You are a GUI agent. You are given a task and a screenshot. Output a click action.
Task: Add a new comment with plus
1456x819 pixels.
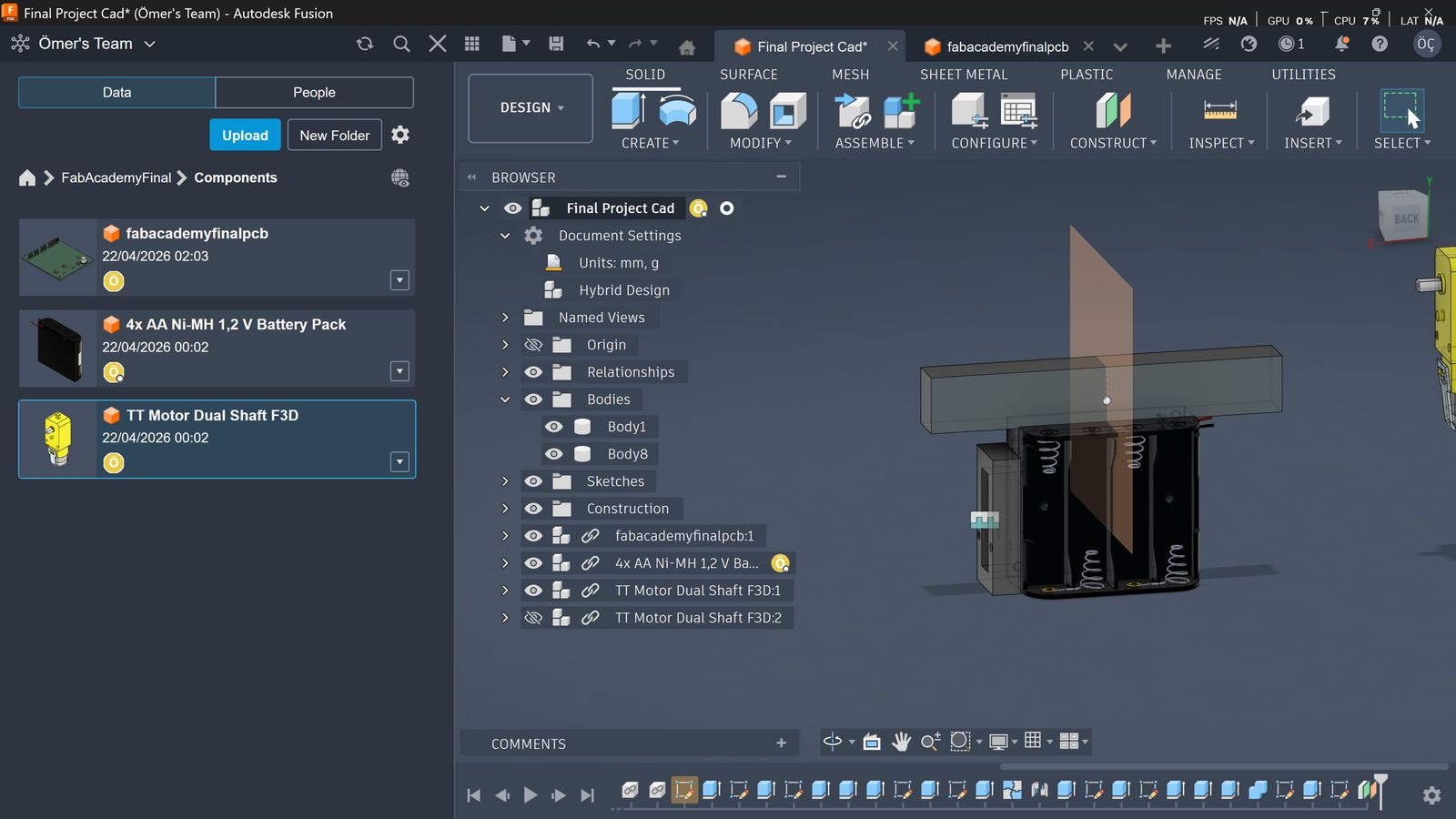coord(781,743)
